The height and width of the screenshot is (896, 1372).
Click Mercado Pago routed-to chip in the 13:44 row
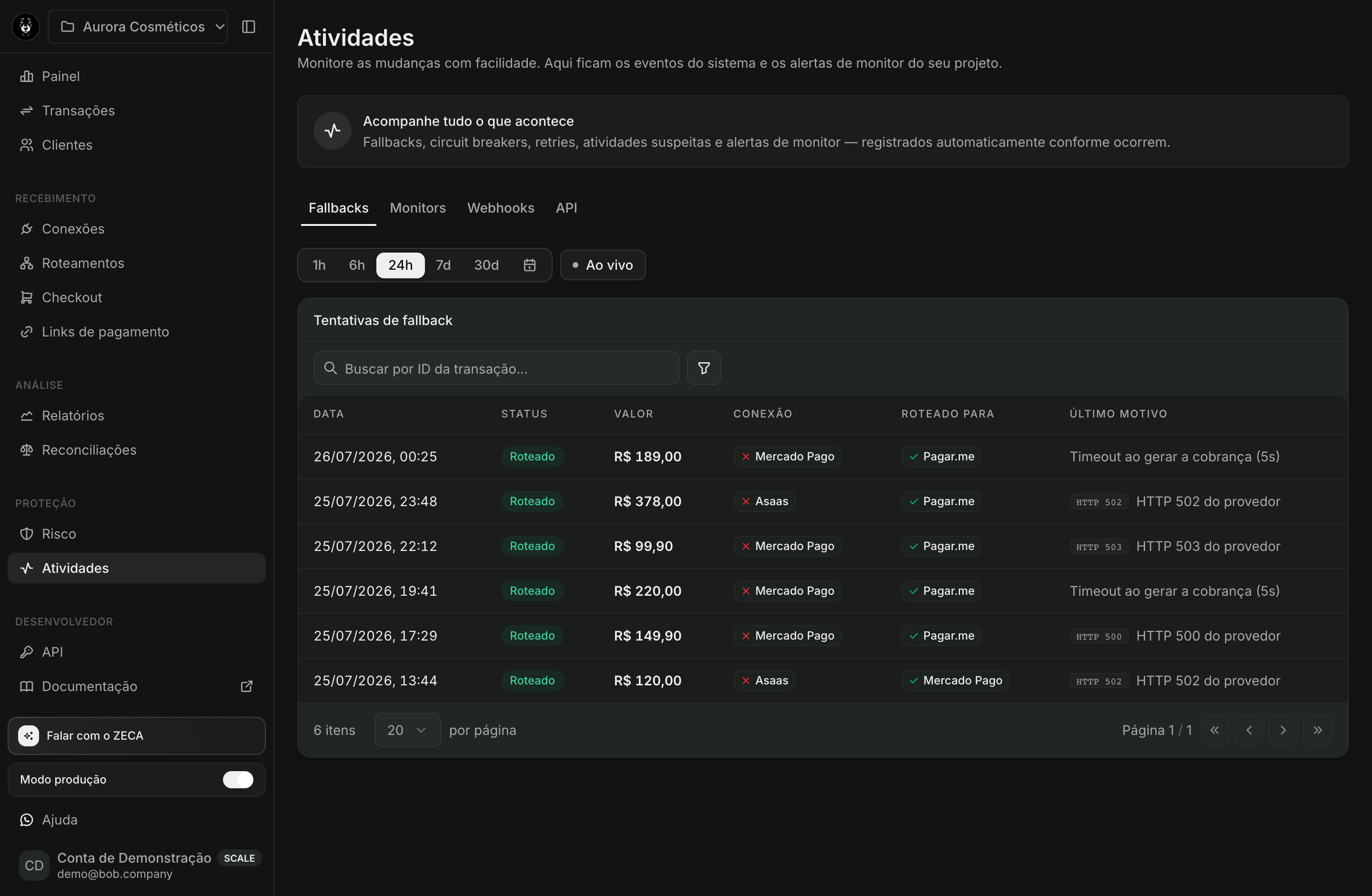[x=955, y=681]
